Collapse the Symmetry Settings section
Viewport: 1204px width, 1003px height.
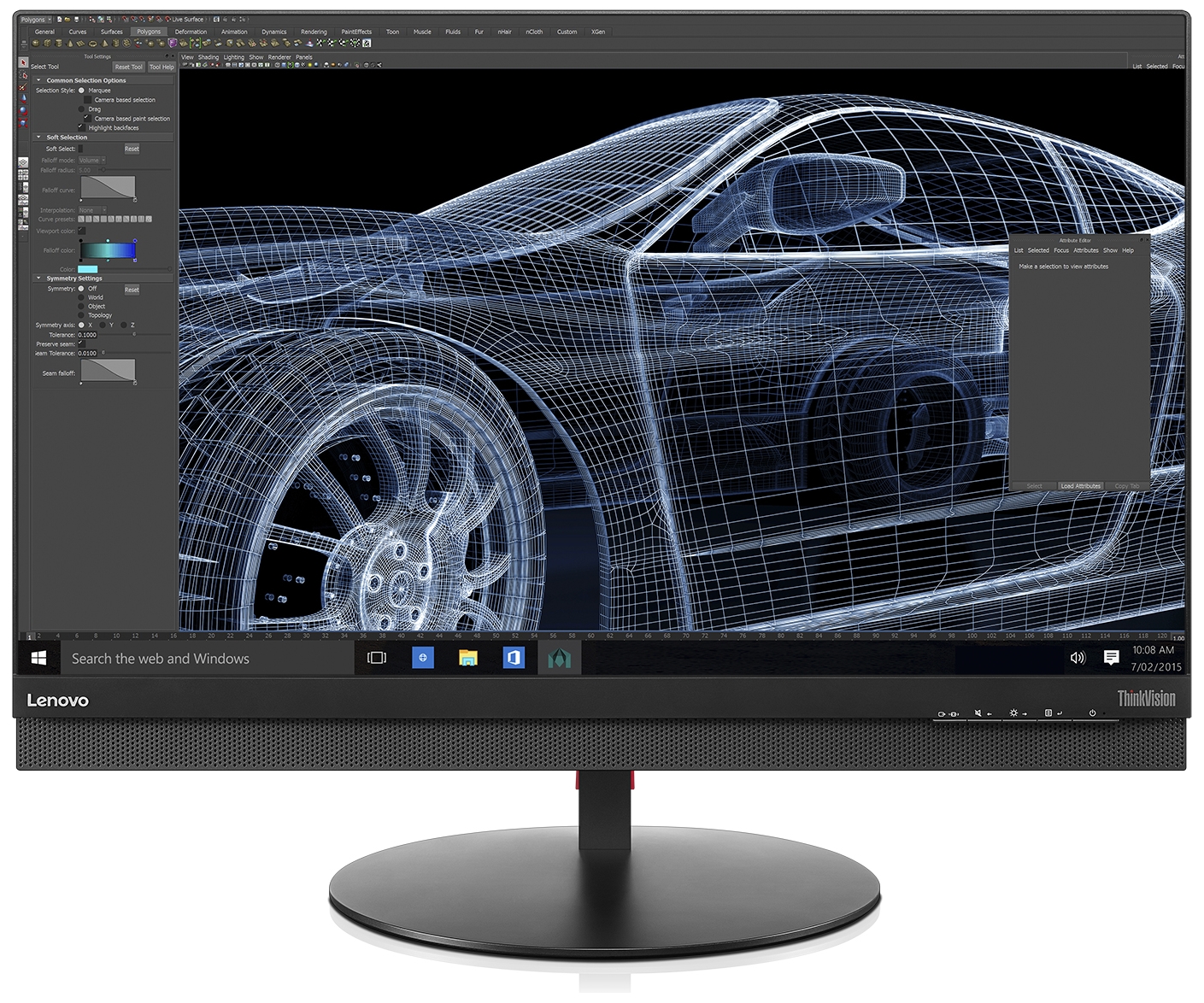[x=38, y=279]
